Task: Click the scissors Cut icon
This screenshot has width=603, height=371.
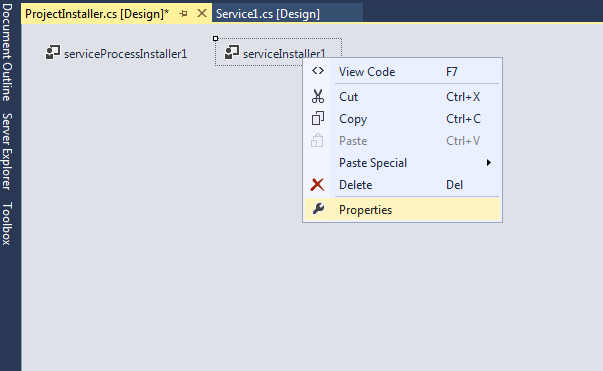Action: pos(318,96)
